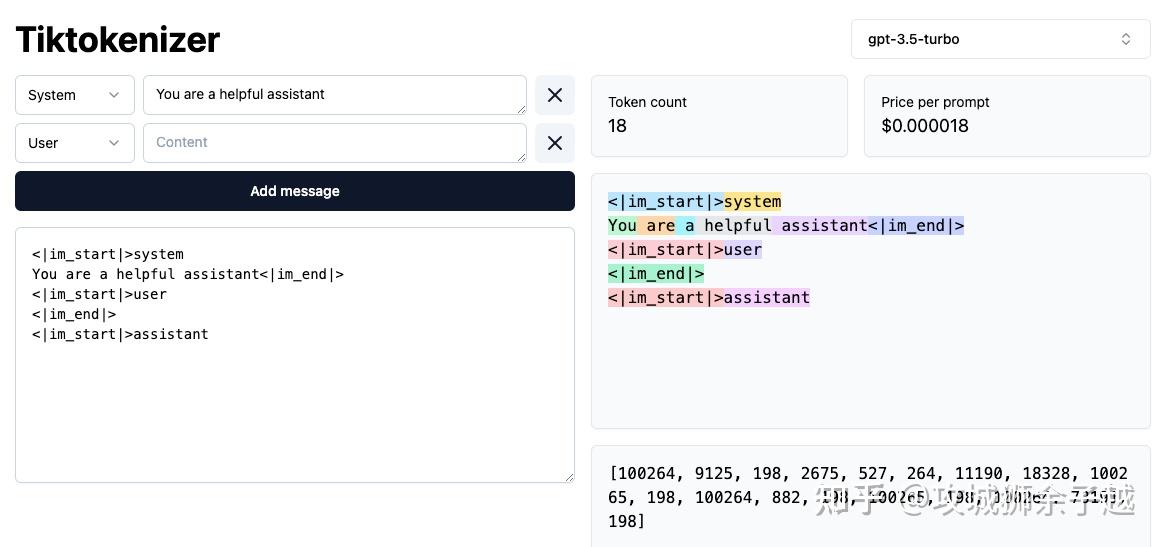
Task: Remove the System message row
Action: [x=555, y=95]
